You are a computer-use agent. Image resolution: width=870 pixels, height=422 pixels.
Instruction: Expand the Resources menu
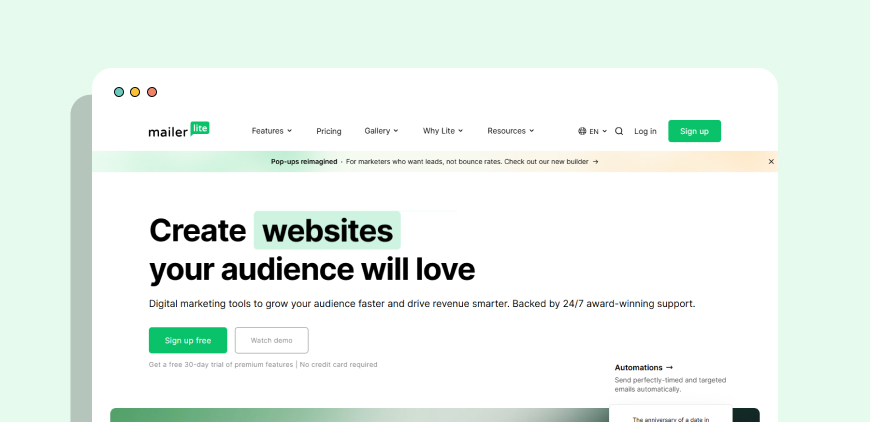coord(510,131)
